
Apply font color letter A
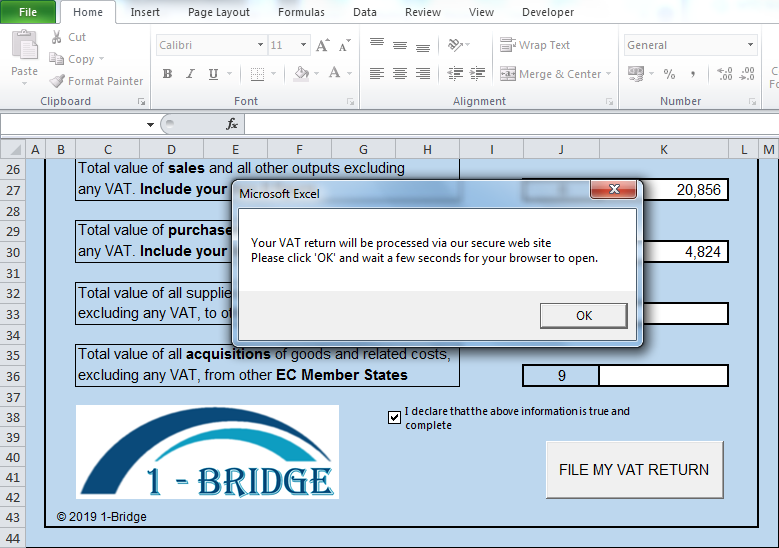tap(334, 74)
